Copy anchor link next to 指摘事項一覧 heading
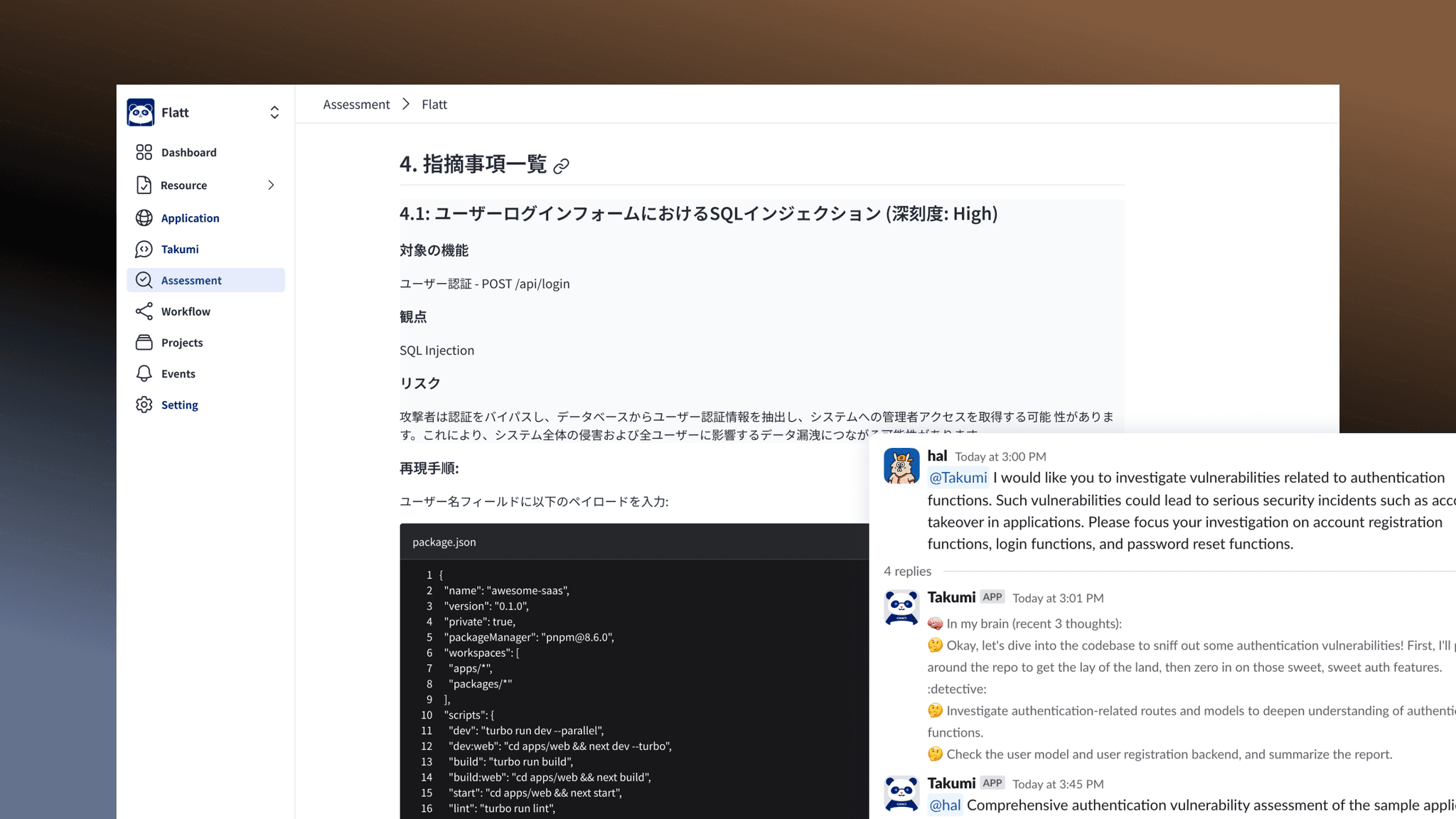1456x819 pixels. (561, 166)
